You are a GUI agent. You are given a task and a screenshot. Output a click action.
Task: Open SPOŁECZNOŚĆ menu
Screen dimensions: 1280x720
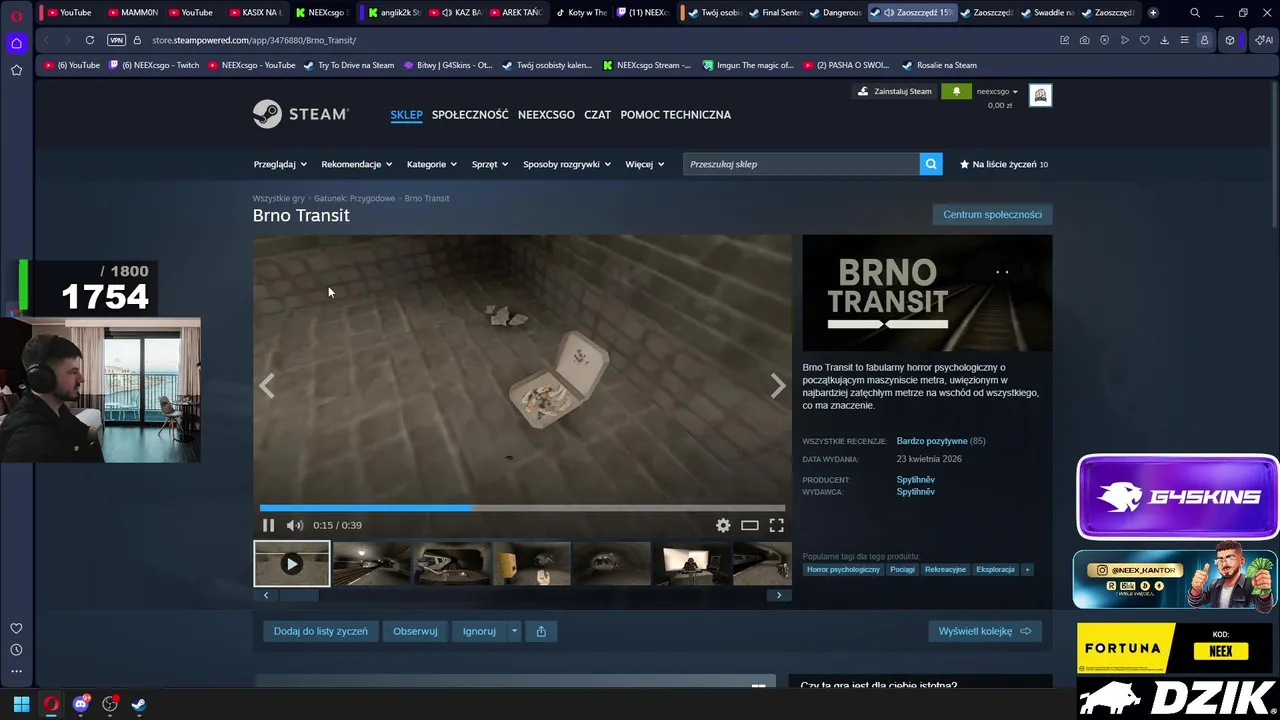point(470,114)
